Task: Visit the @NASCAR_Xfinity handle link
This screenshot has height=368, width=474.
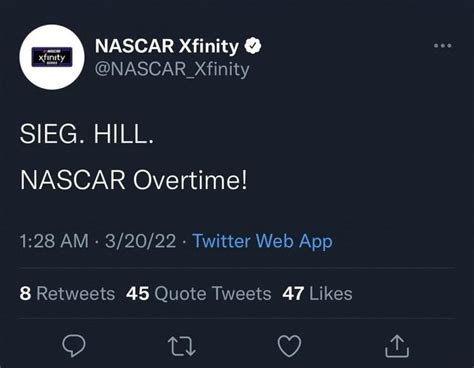Action: (x=172, y=69)
